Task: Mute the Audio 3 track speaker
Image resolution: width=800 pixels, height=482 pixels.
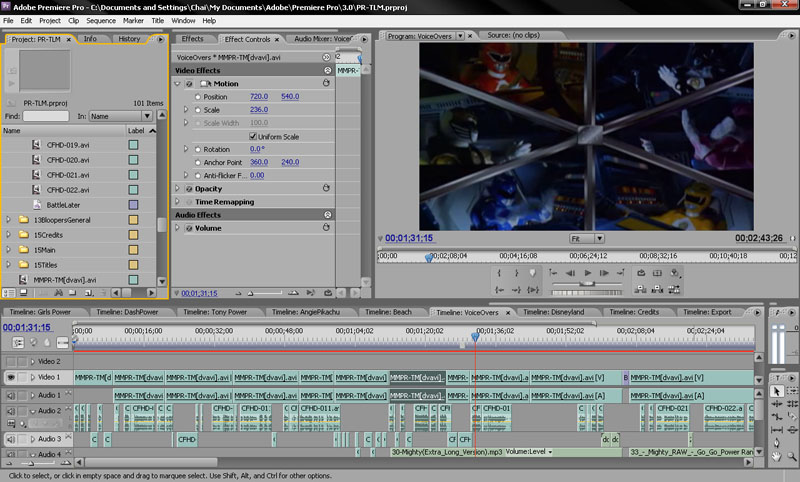Action: pos(11,439)
